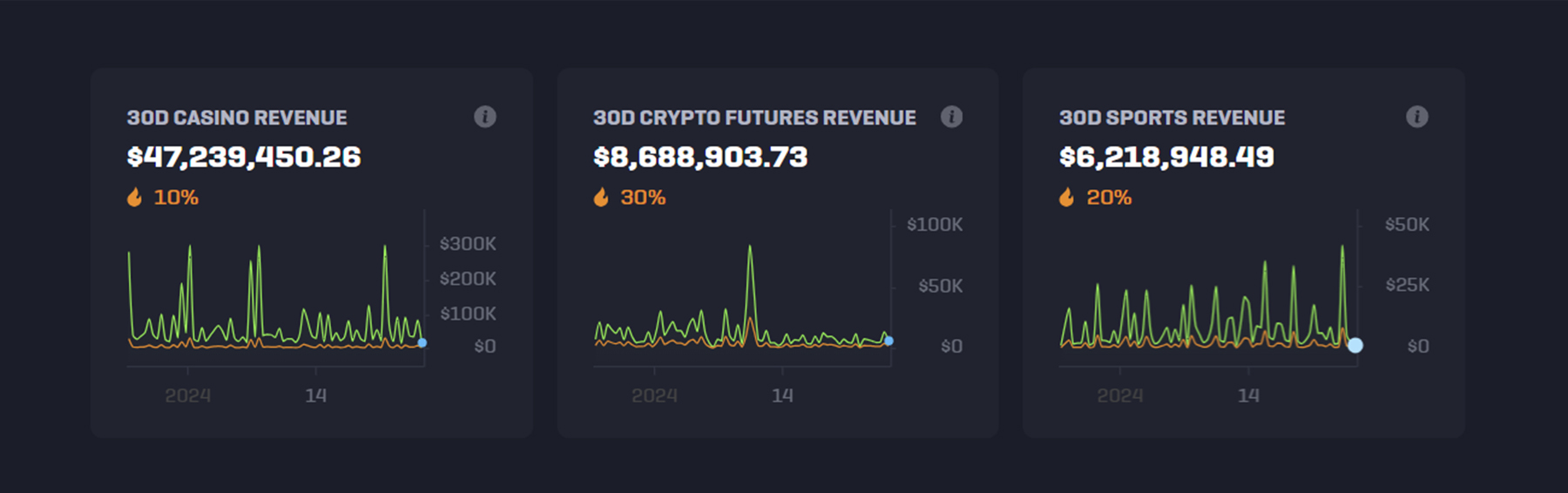Select the endpoint dot on Crypto Futures chart
The image size is (1568, 493).
[889, 341]
